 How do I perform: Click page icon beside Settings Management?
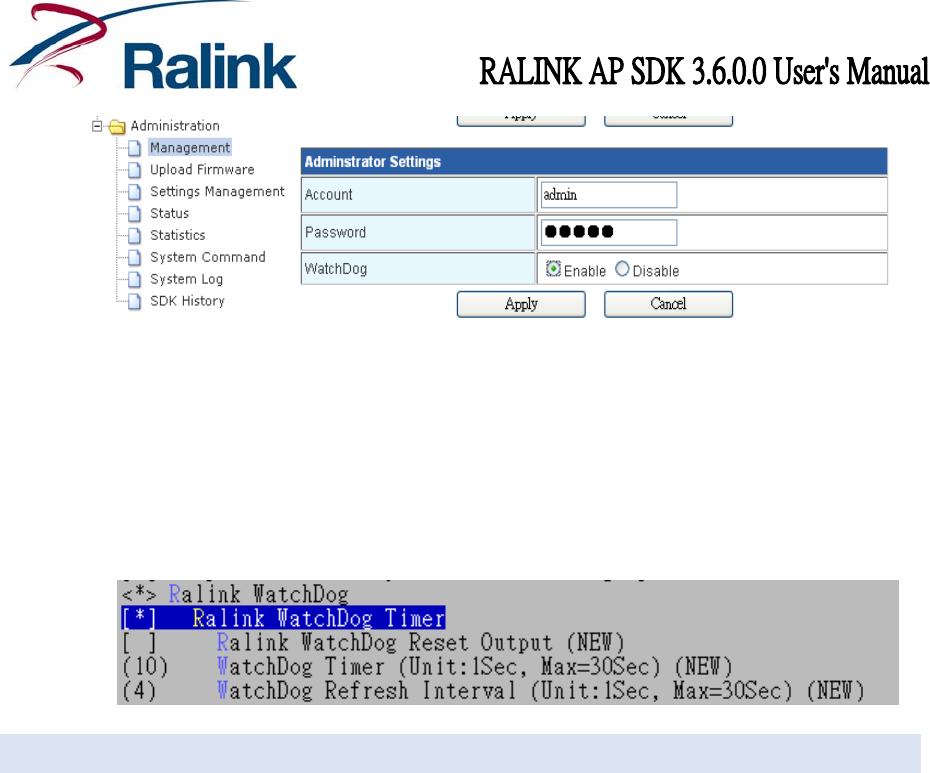[x=135, y=192]
